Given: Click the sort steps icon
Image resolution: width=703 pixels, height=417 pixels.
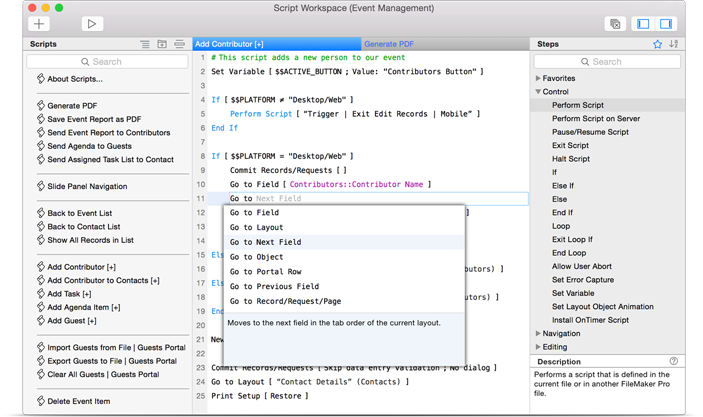Looking at the screenshot, I should 673,44.
